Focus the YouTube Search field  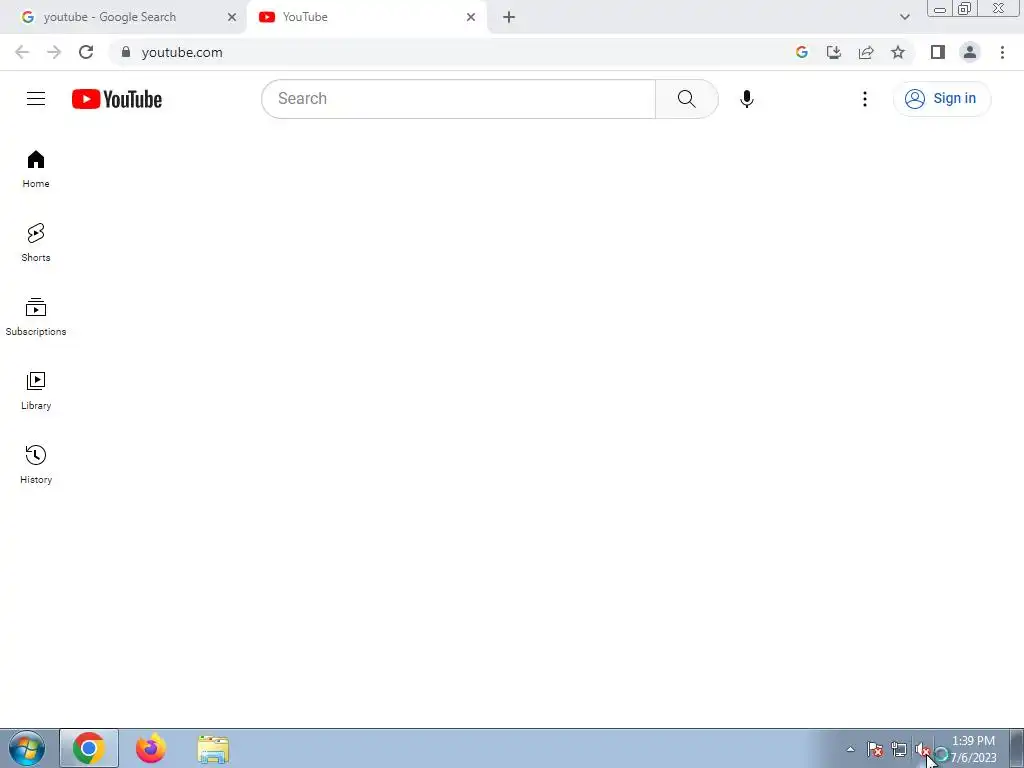(x=458, y=99)
